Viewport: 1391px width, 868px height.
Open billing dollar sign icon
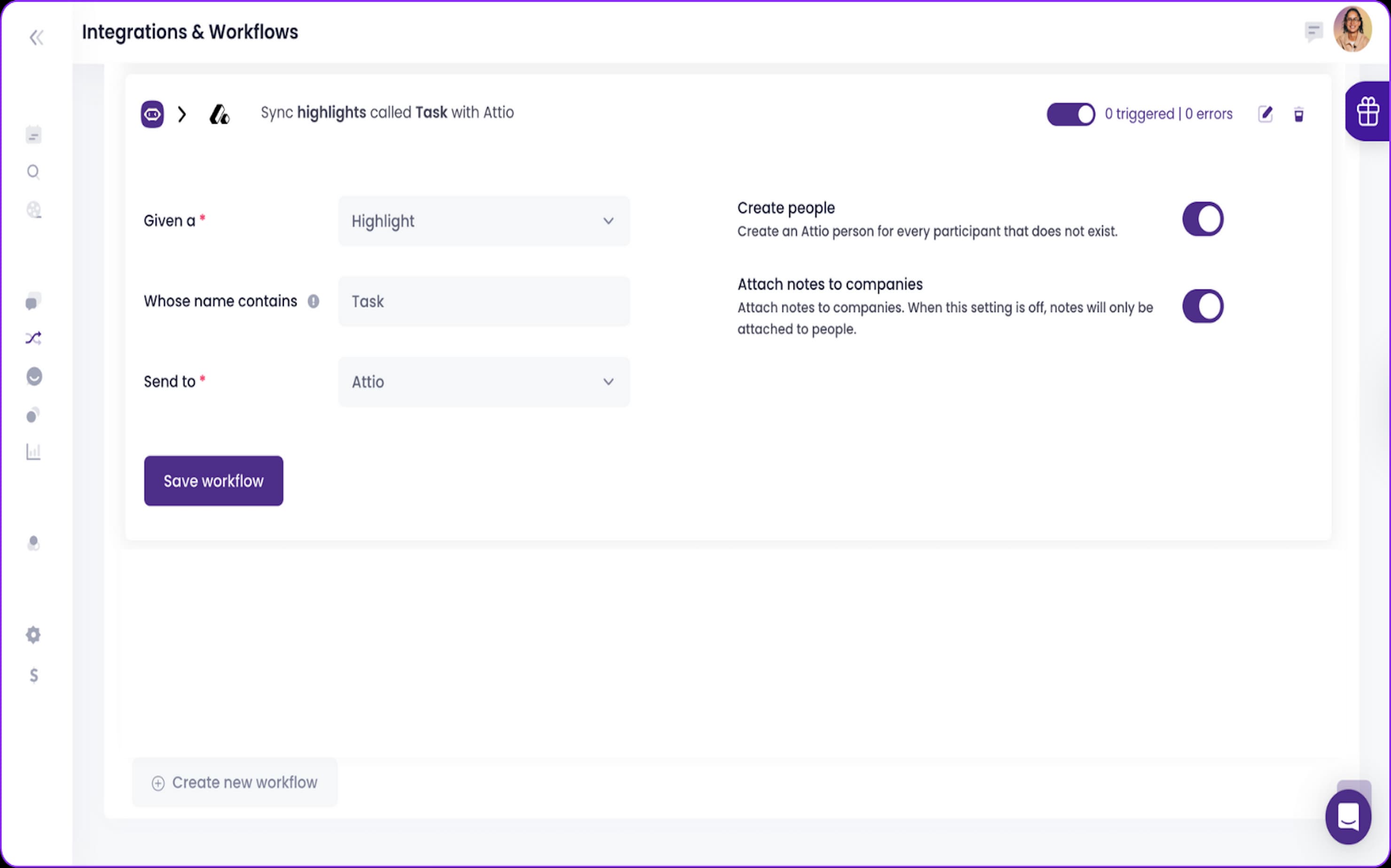[x=34, y=675]
